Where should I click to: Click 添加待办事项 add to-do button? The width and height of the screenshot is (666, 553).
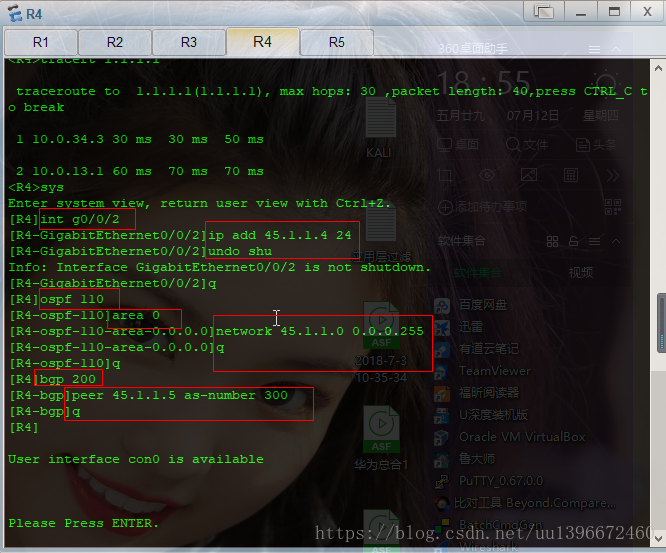click(483, 207)
